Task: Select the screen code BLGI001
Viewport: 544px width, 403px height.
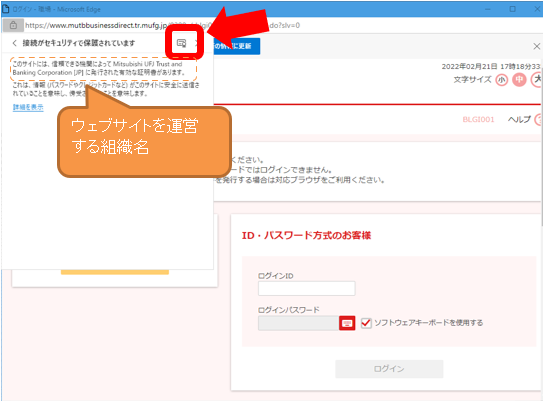Action: coord(478,119)
